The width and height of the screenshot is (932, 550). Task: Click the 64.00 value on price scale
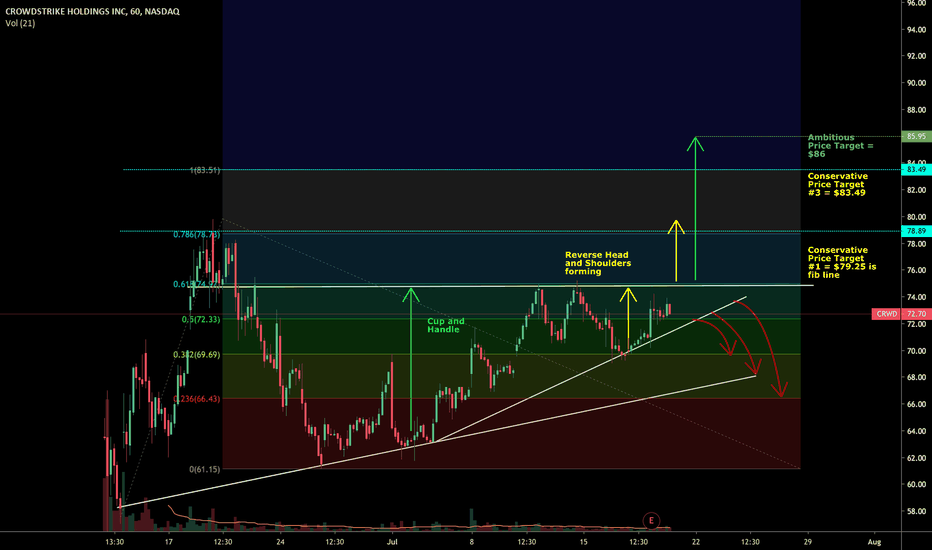916,431
